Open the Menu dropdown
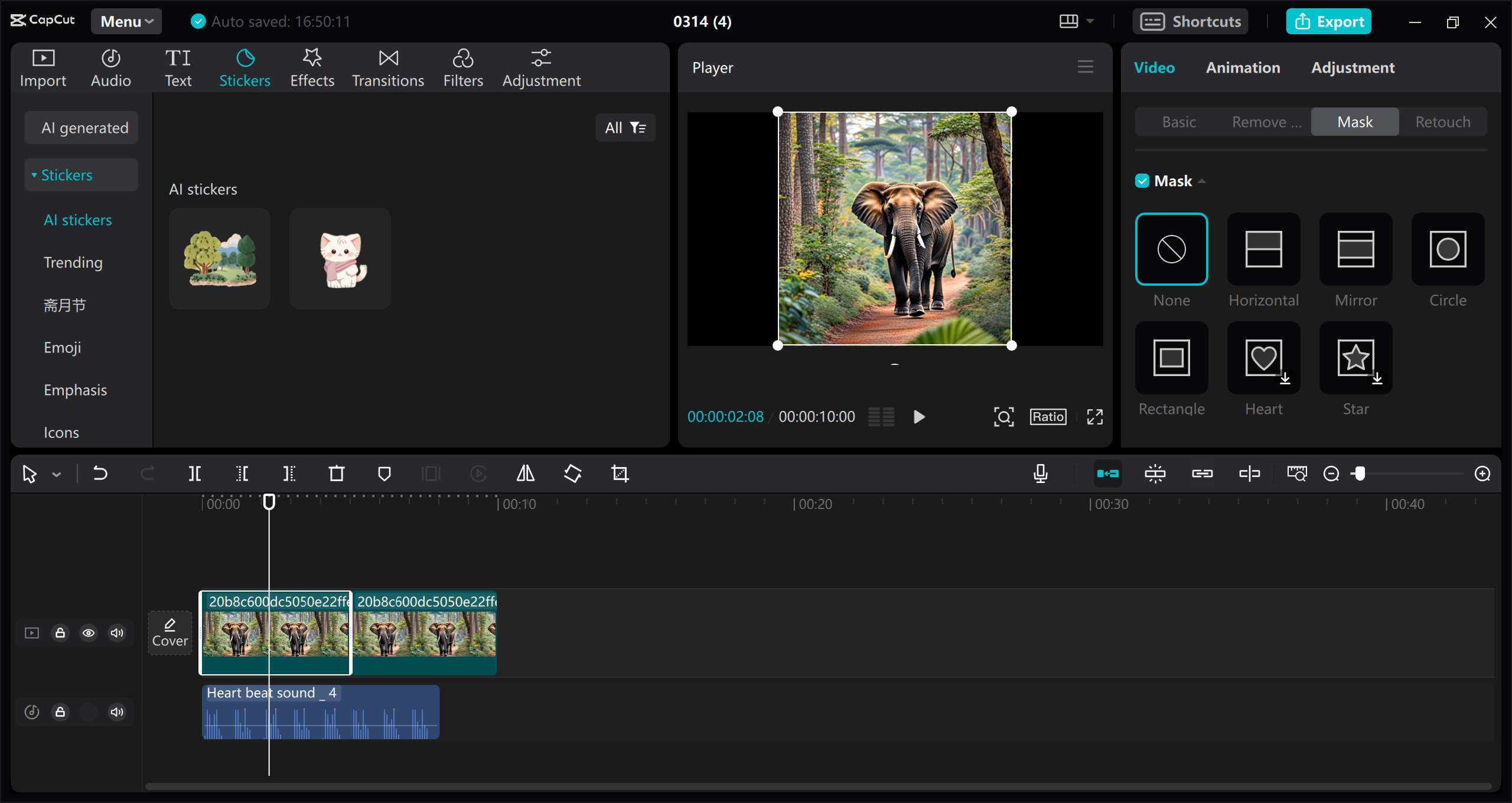 click(125, 21)
